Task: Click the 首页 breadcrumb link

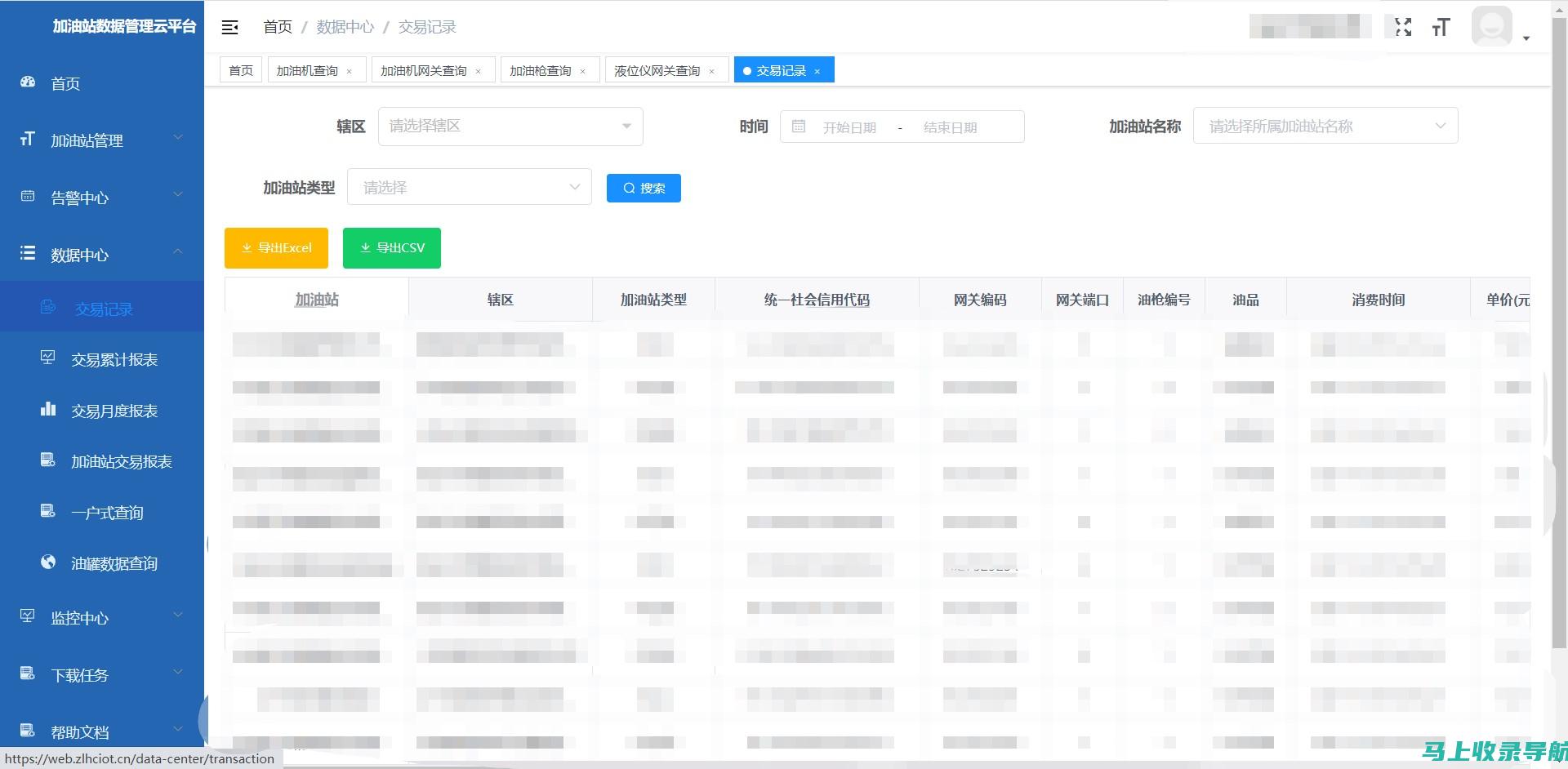Action: pos(278,27)
